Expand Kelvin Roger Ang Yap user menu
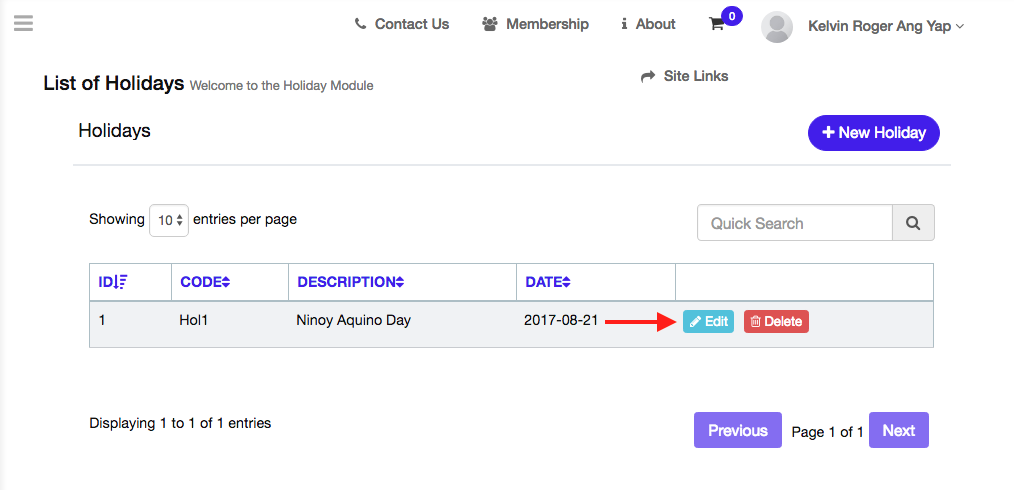 (x=885, y=27)
